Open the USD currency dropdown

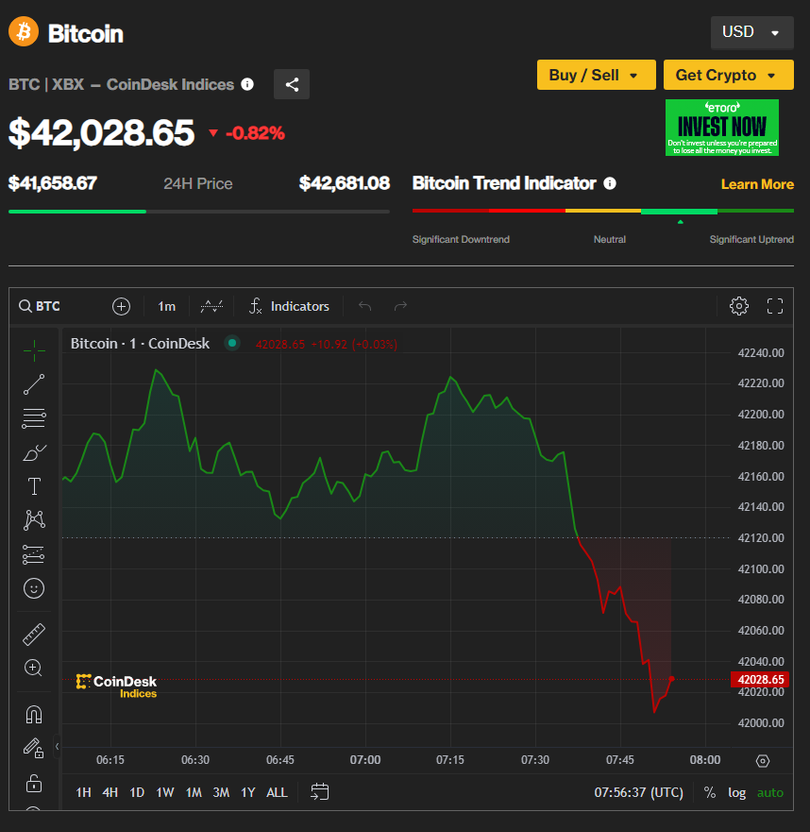pyautogui.click(x=750, y=32)
